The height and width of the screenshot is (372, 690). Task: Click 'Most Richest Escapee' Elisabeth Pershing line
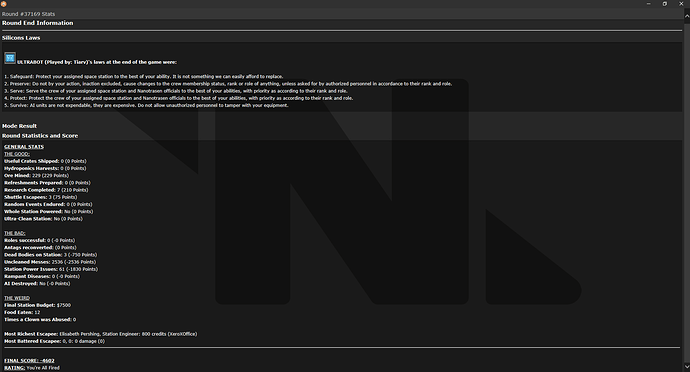[101, 334]
